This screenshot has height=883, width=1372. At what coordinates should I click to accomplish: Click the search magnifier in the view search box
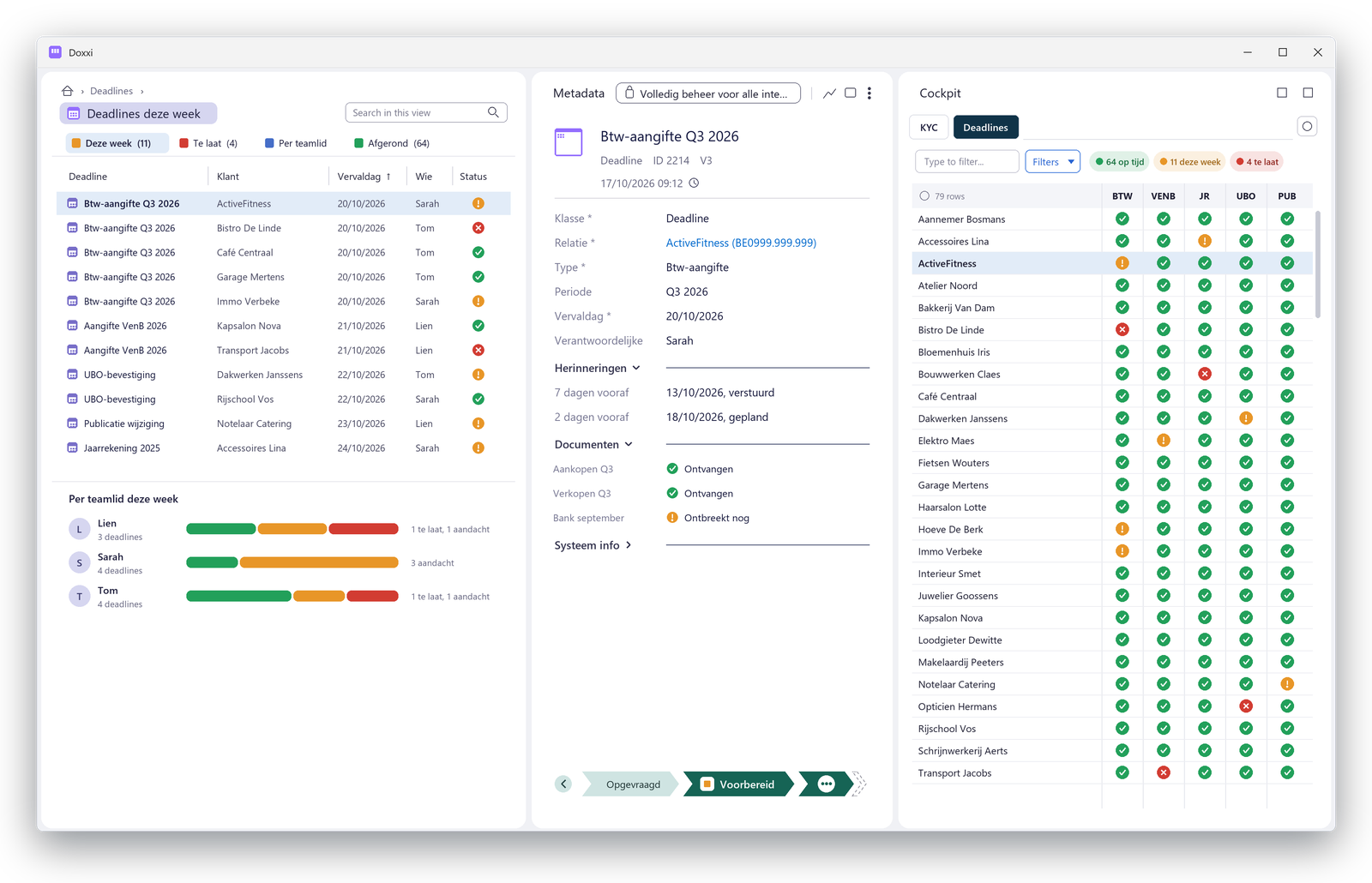point(493,112)
